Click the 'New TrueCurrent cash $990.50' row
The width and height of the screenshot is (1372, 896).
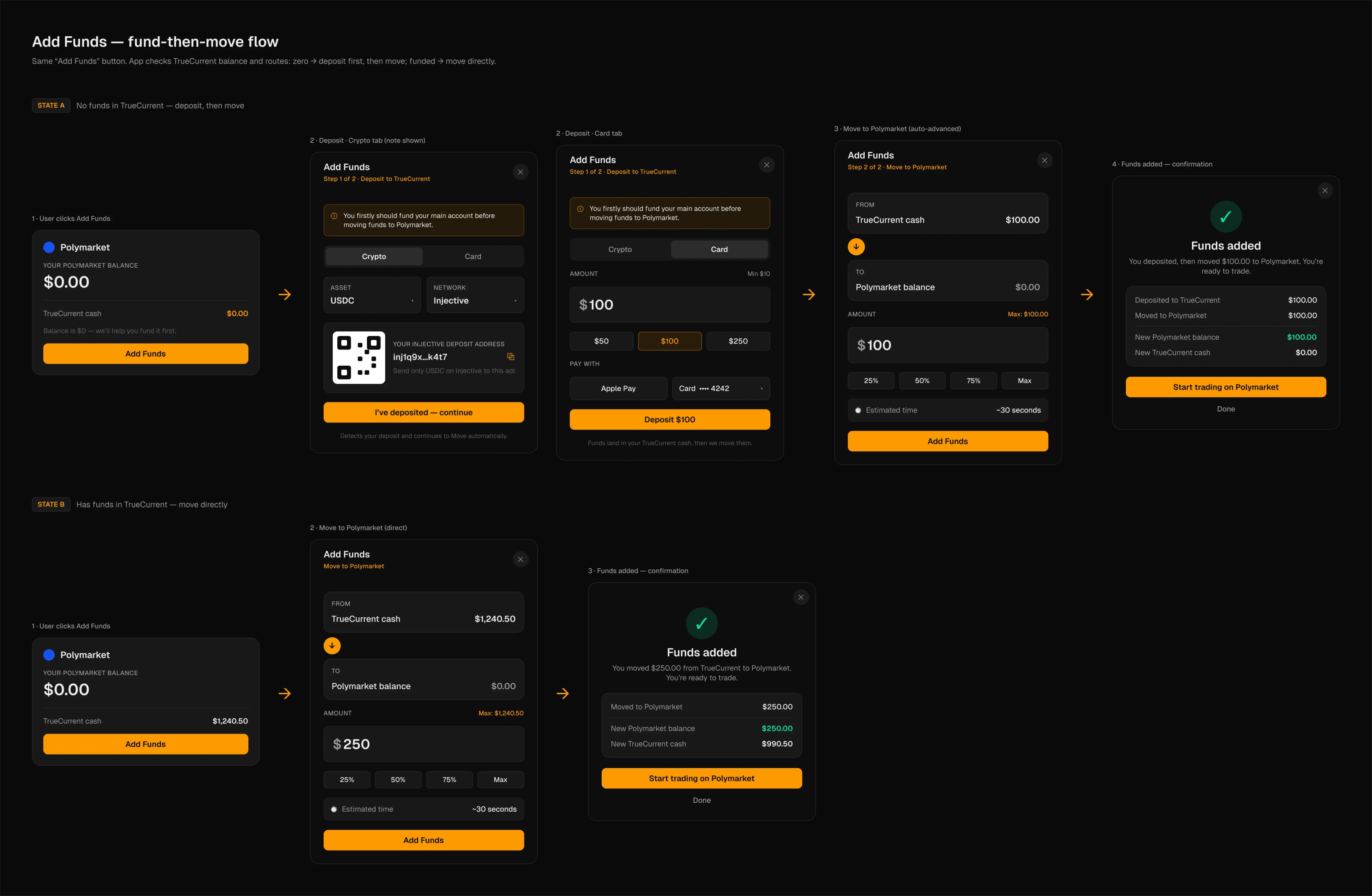click(x=702, y=744)
